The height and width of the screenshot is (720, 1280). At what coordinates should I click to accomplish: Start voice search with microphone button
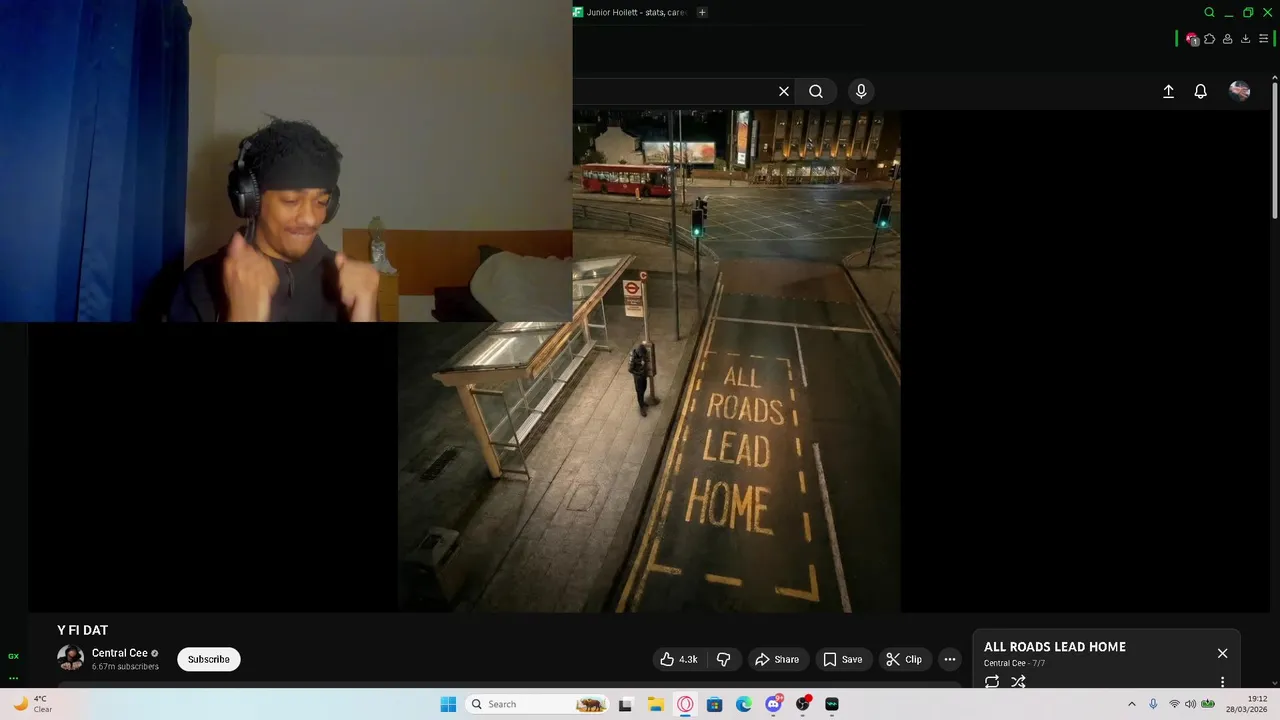[861, 91]
